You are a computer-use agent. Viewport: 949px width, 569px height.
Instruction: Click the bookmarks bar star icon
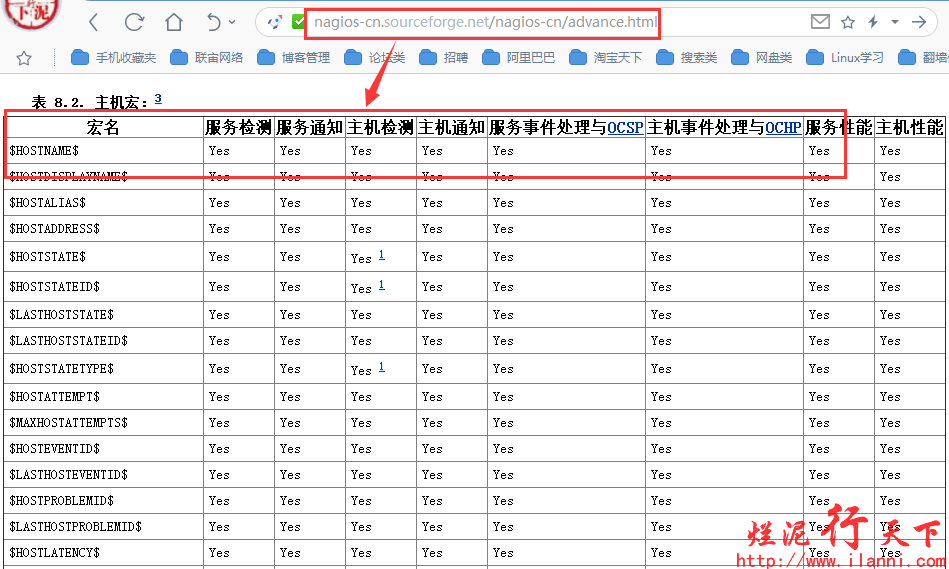click(x=24, y=58)
